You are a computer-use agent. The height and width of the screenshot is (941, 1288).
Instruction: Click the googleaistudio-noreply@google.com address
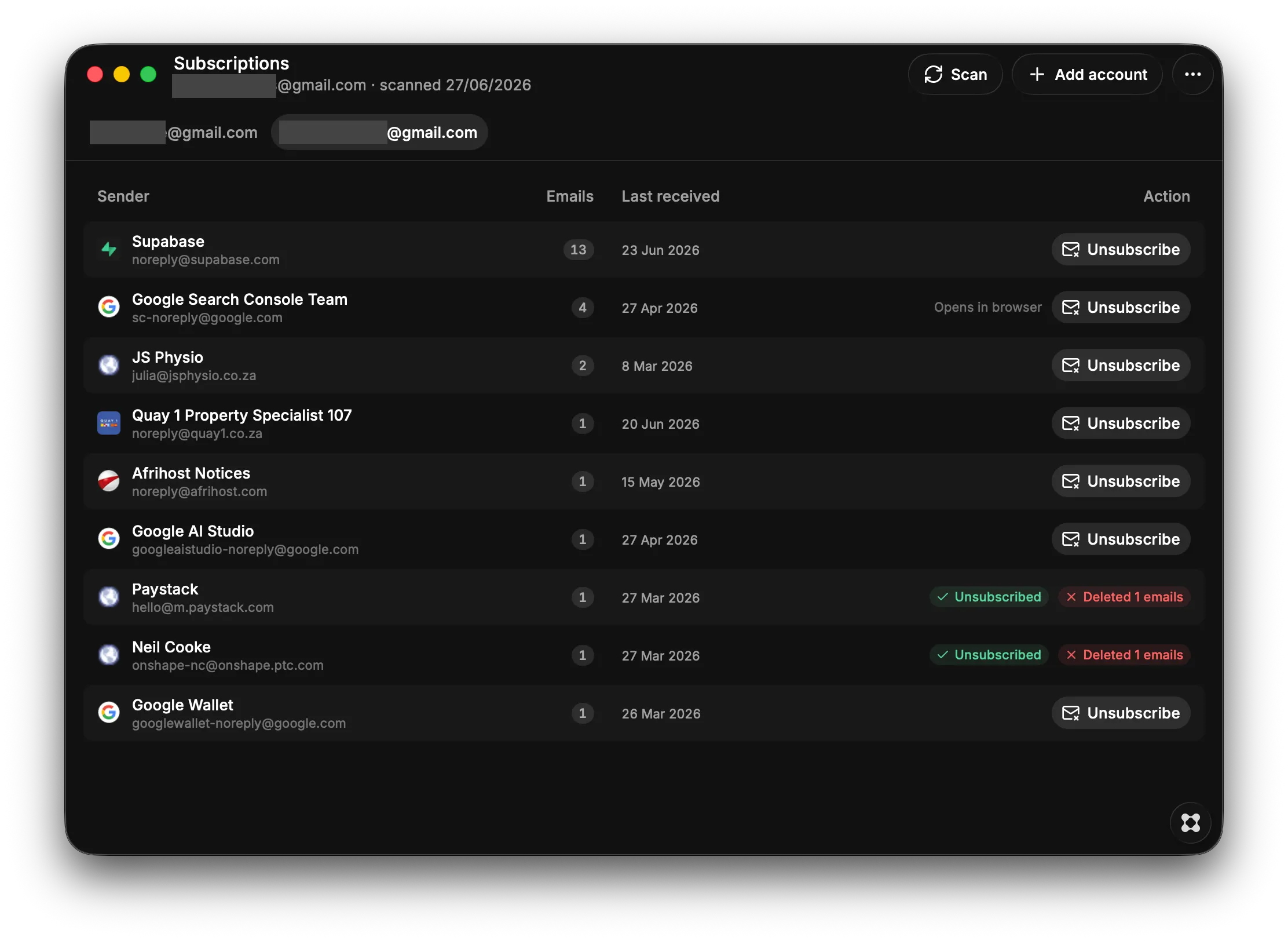[245, 550]
